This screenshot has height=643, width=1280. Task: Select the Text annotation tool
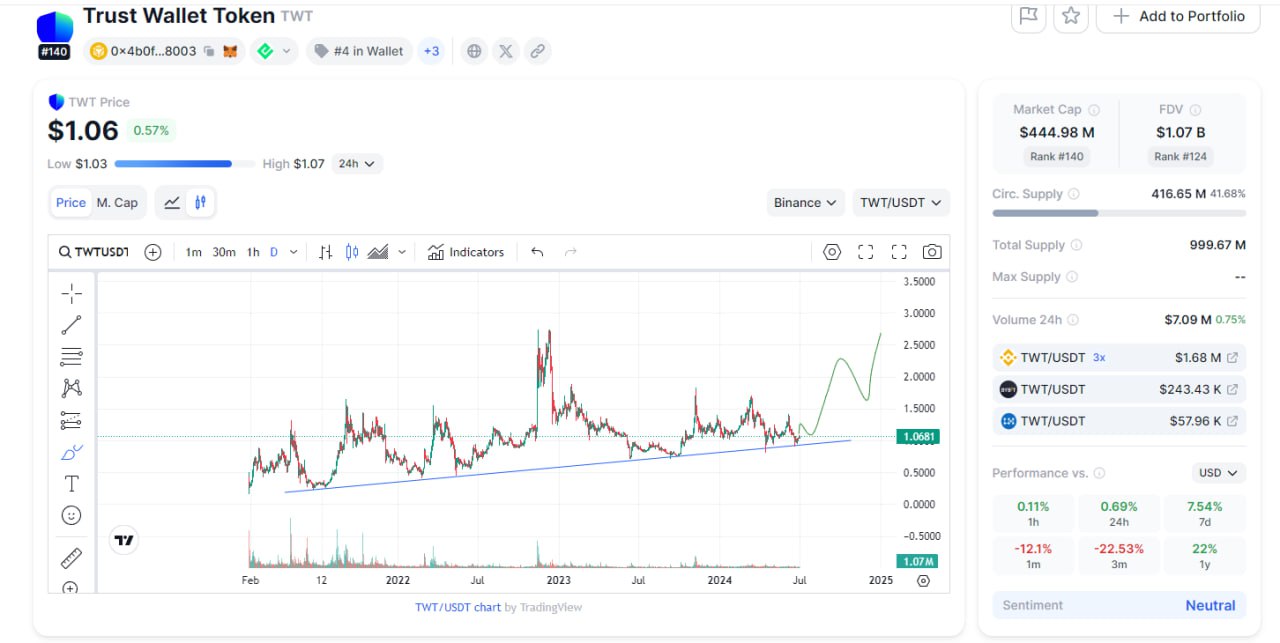point(72,484)
